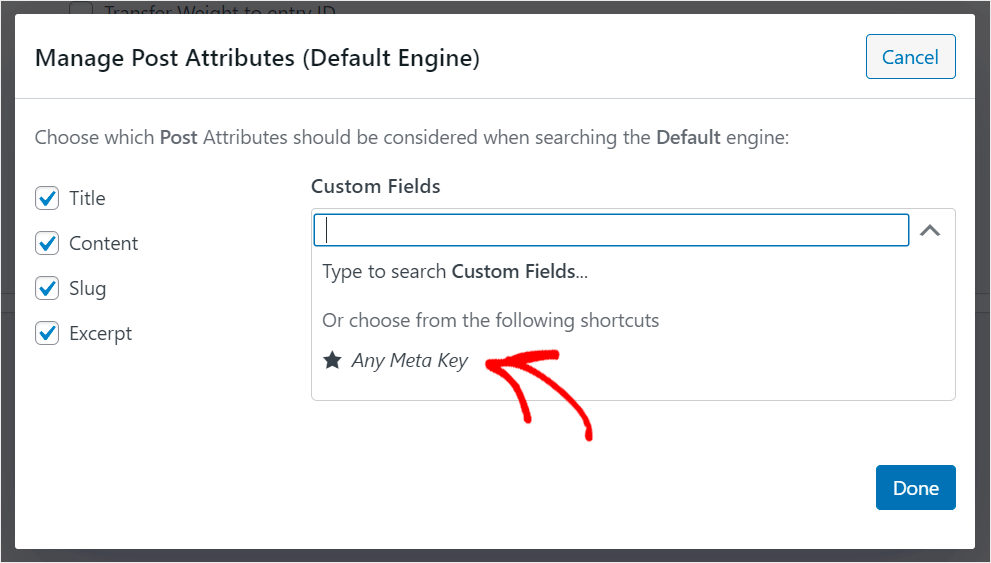991x563 pixels.
Task: Click the star icon beside Any Meta Key
Action: click(332, 360)
